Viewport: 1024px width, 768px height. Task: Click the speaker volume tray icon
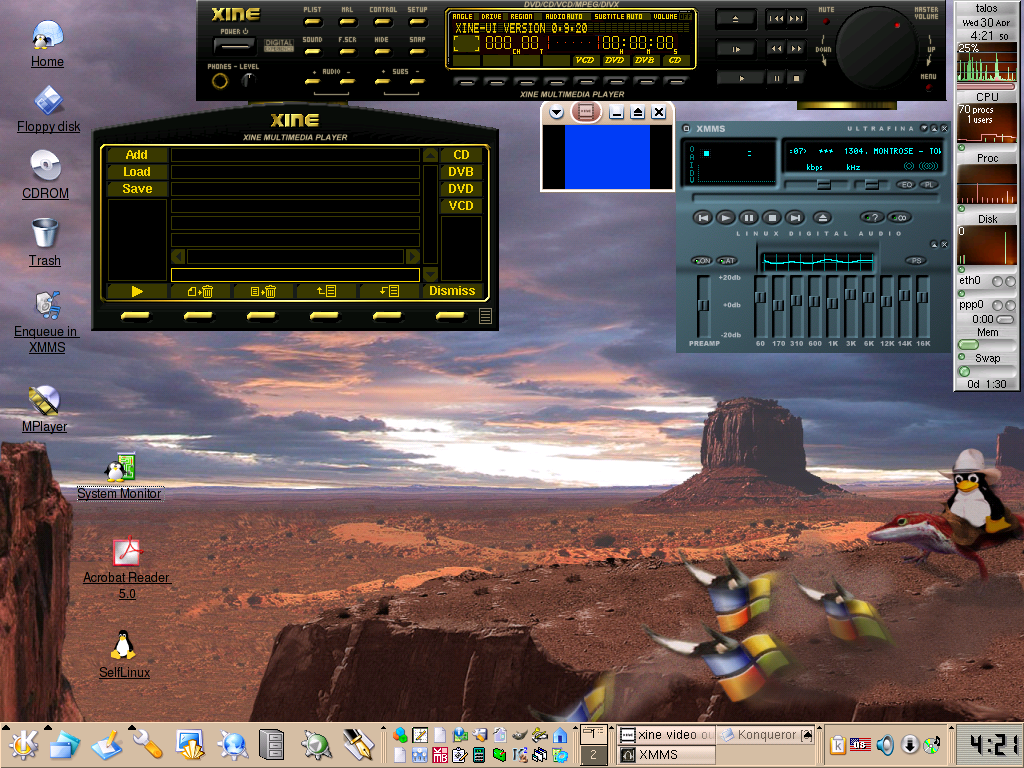[x=885, y=744]
